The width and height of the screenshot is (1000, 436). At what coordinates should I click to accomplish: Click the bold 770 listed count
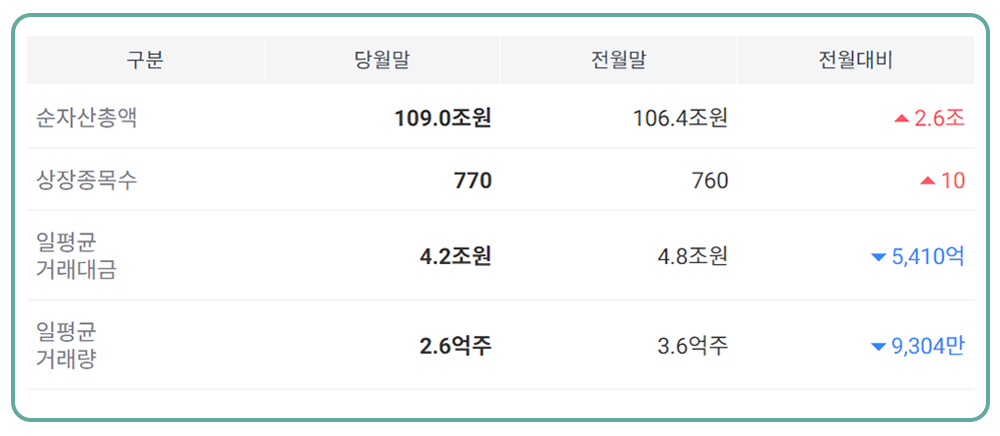tap(472, 181)
